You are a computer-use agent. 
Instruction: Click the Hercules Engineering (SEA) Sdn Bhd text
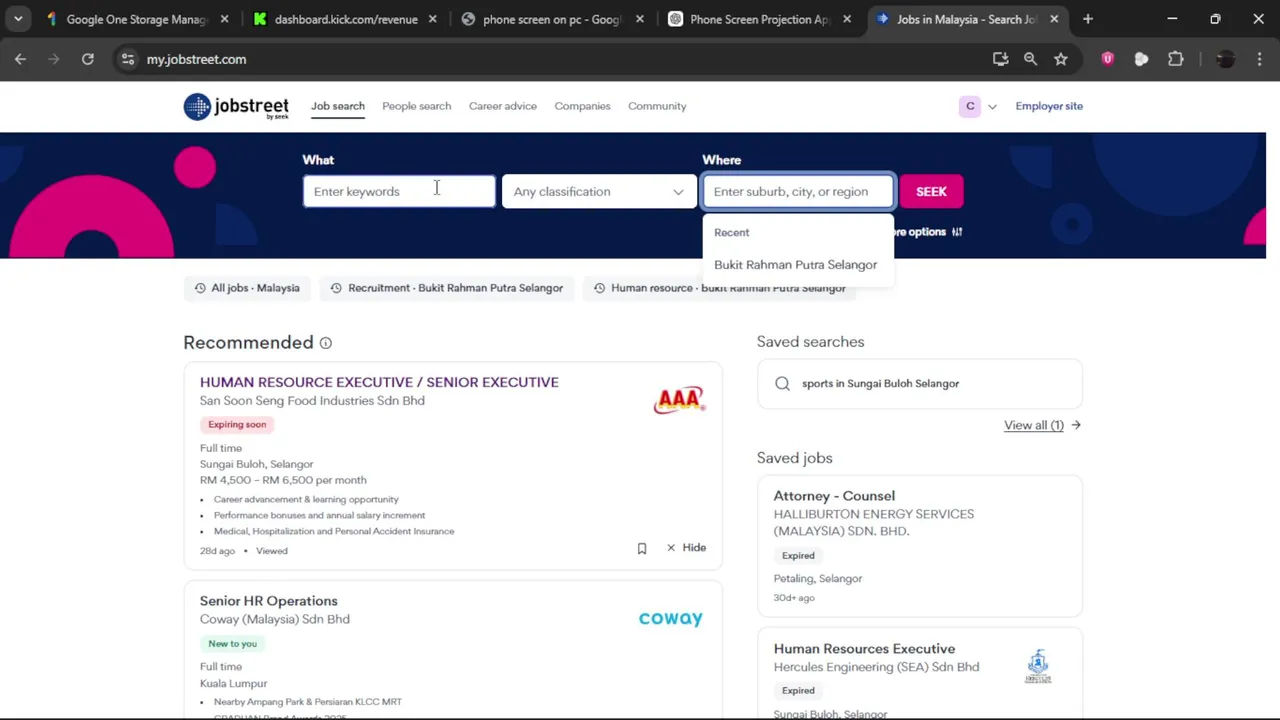[x=876, y=667]
